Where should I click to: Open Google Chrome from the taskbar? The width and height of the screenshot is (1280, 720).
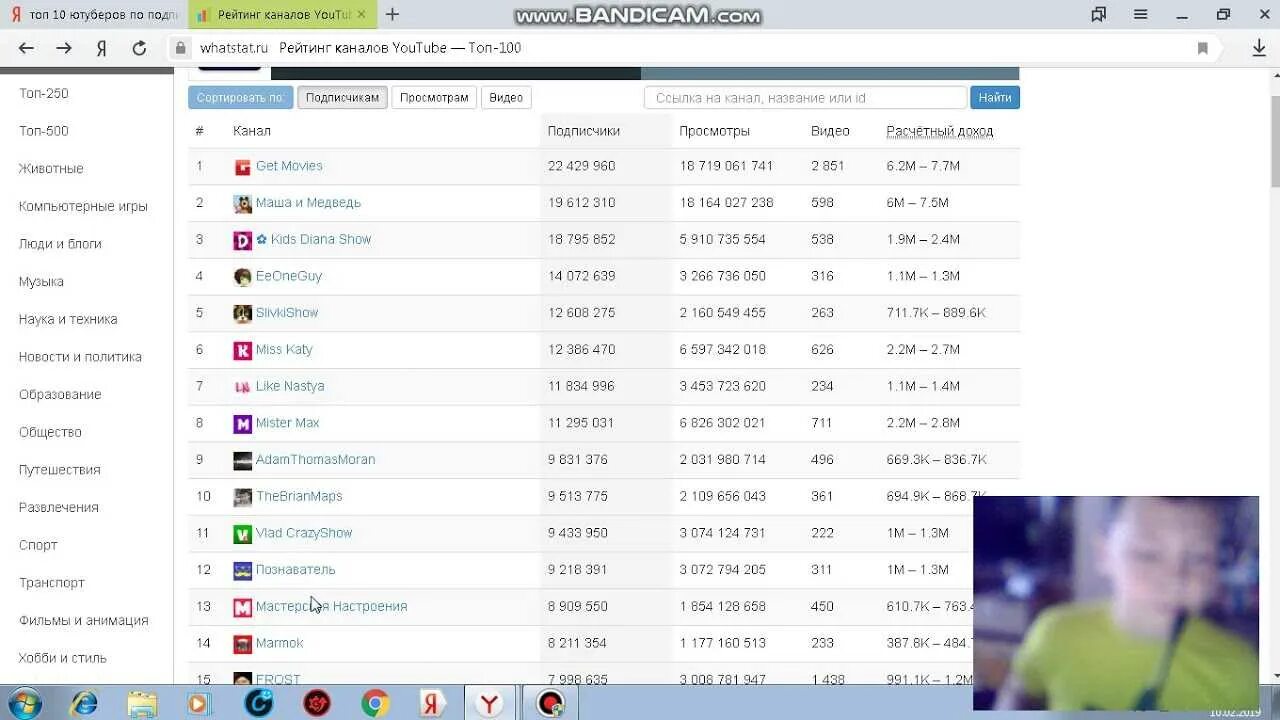(375, 703)
